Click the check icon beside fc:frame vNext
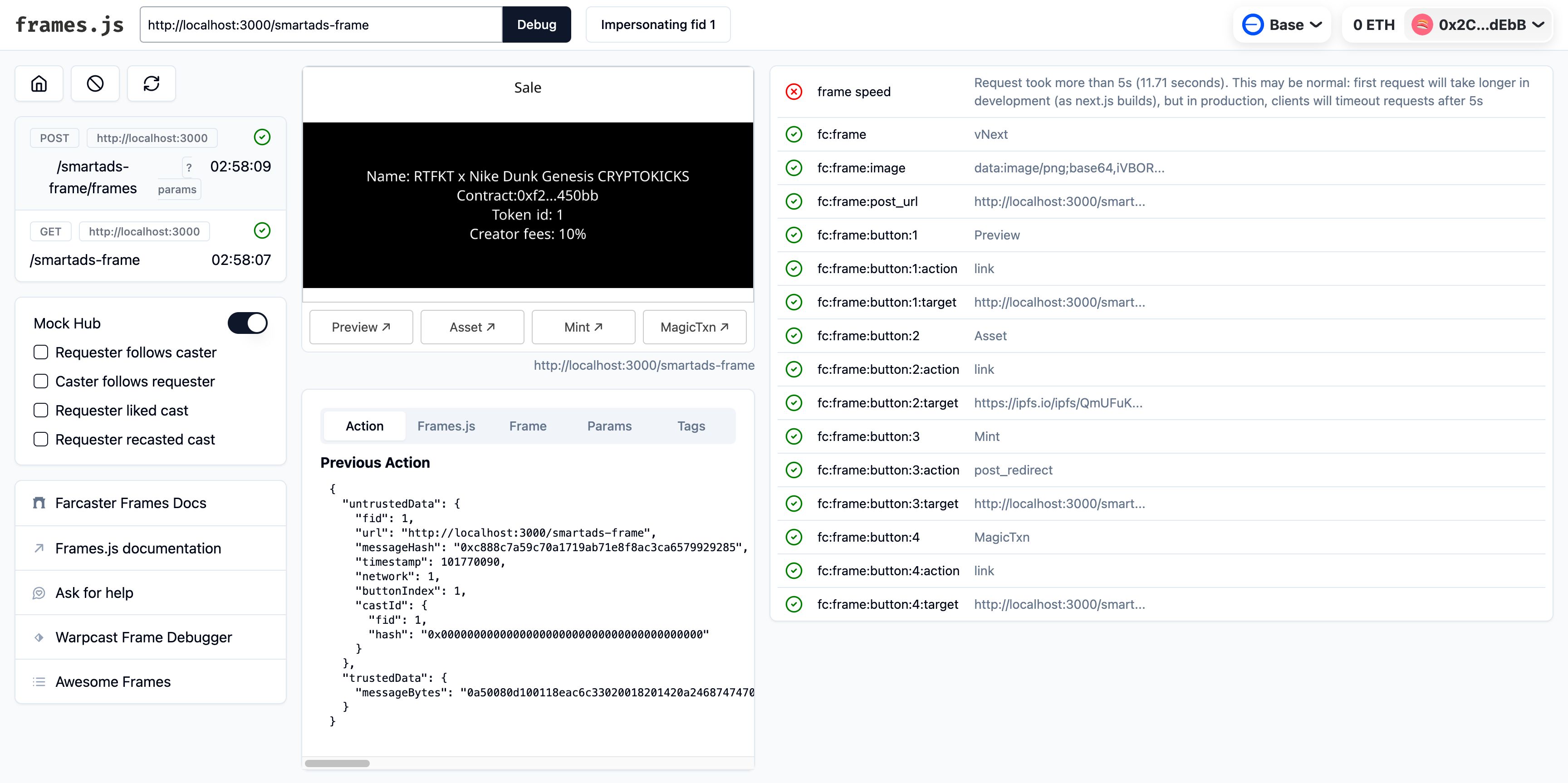 [794, 134]
